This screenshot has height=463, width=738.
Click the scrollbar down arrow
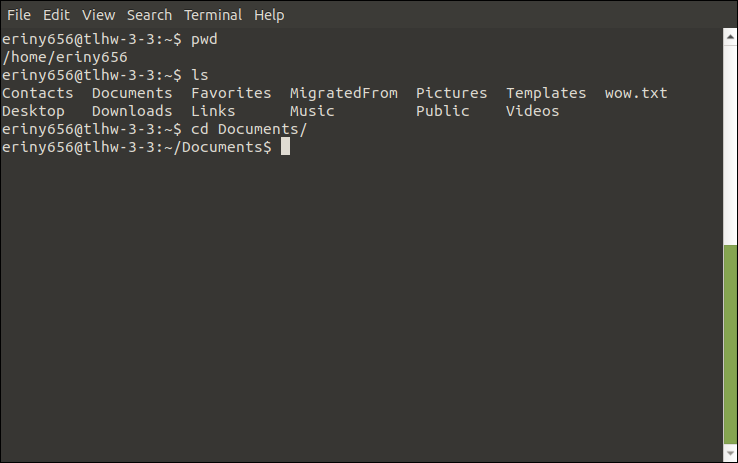730,453
